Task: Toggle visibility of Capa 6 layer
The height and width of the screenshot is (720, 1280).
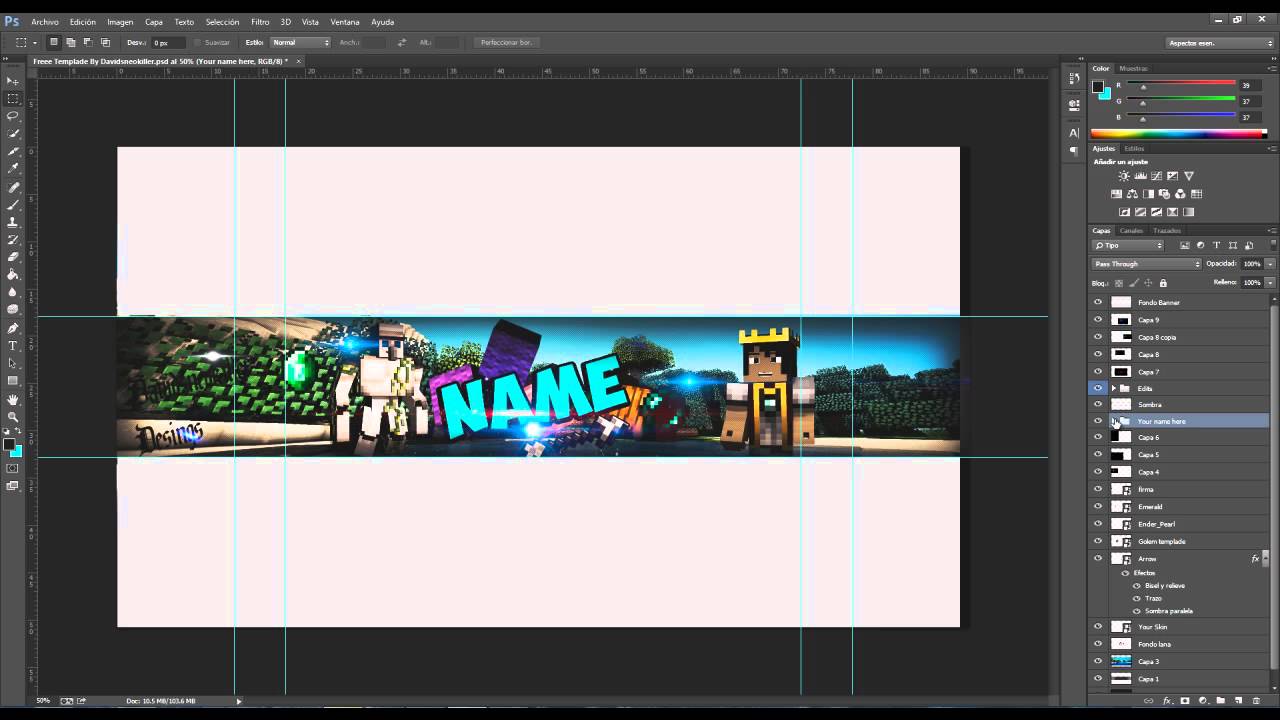Action: (x=1098, y=437)
